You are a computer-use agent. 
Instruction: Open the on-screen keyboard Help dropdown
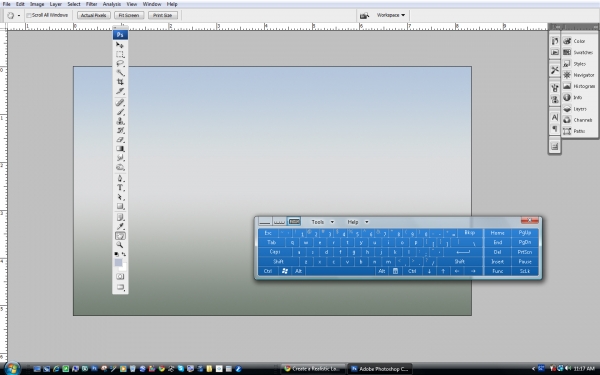(x=358, y=222)
